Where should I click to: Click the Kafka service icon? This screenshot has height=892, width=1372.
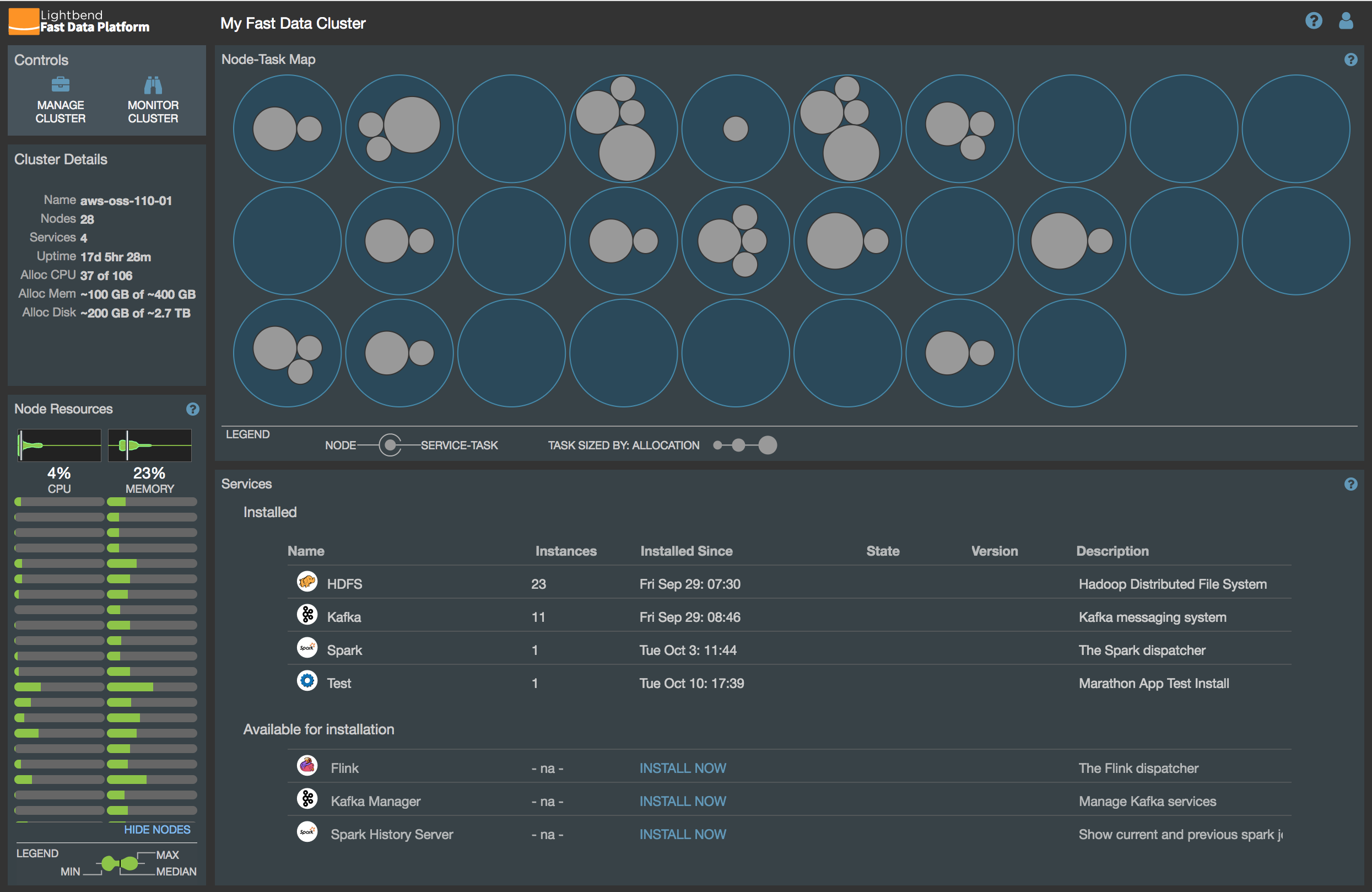(306, 616)
